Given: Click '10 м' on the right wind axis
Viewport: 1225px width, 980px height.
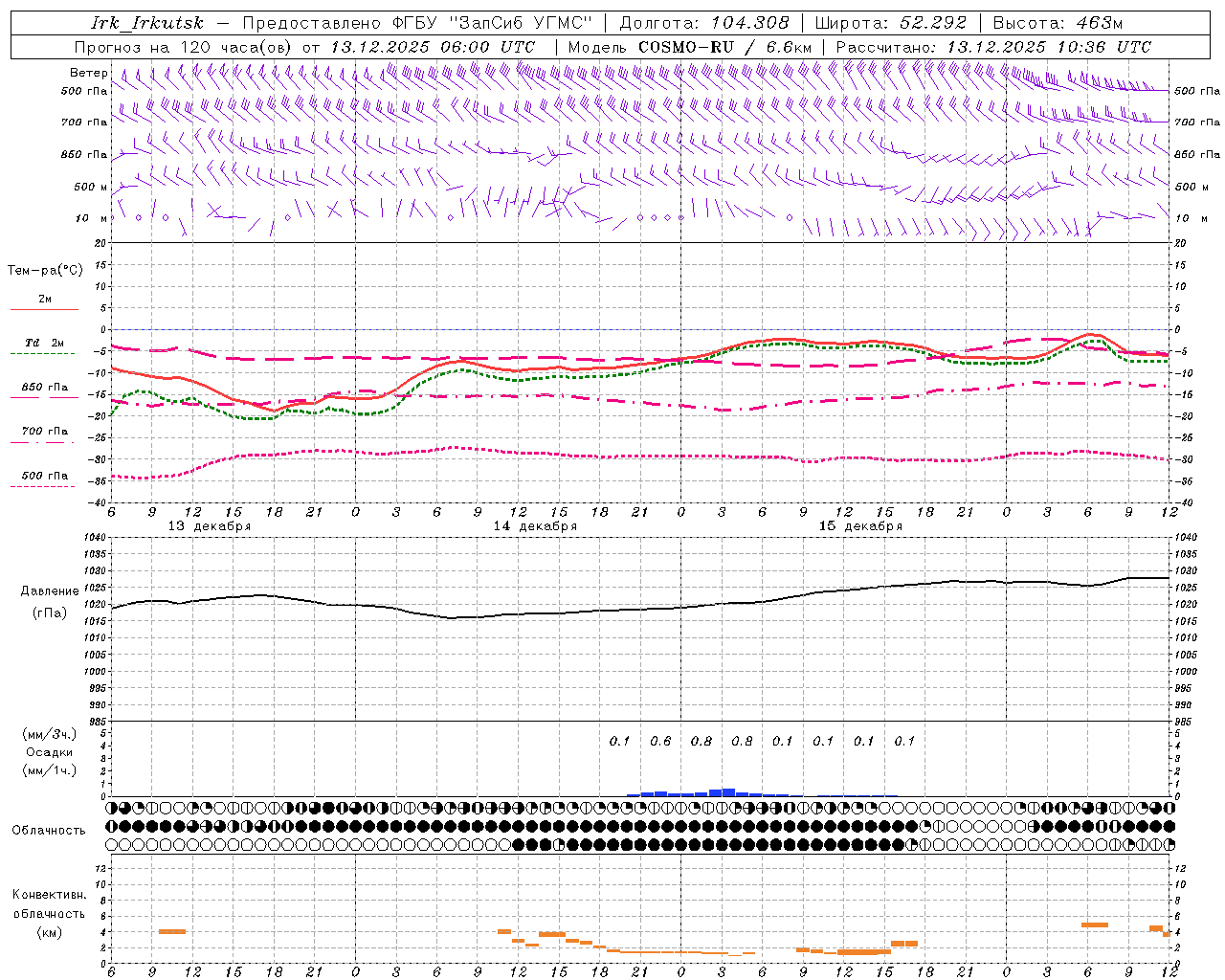Looking at the screenshot, I should coord(1192,219).
